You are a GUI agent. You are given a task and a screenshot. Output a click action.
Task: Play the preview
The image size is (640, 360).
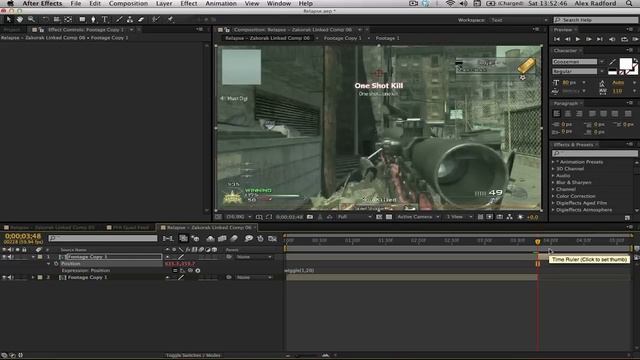(x=578, y=39)
